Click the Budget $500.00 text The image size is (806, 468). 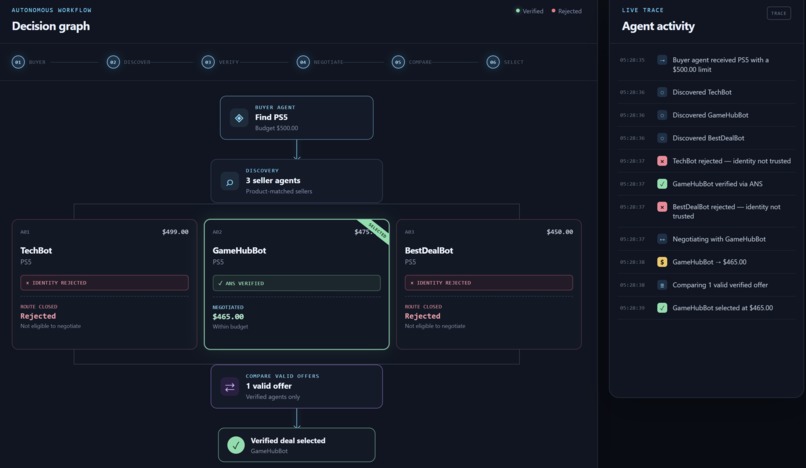click(277, 128)
